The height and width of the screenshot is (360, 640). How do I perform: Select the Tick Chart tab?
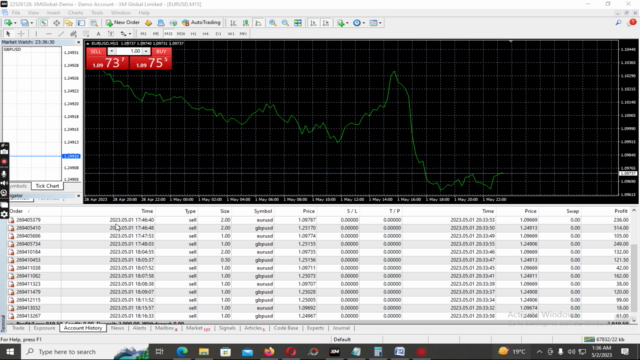coord(47,186)
